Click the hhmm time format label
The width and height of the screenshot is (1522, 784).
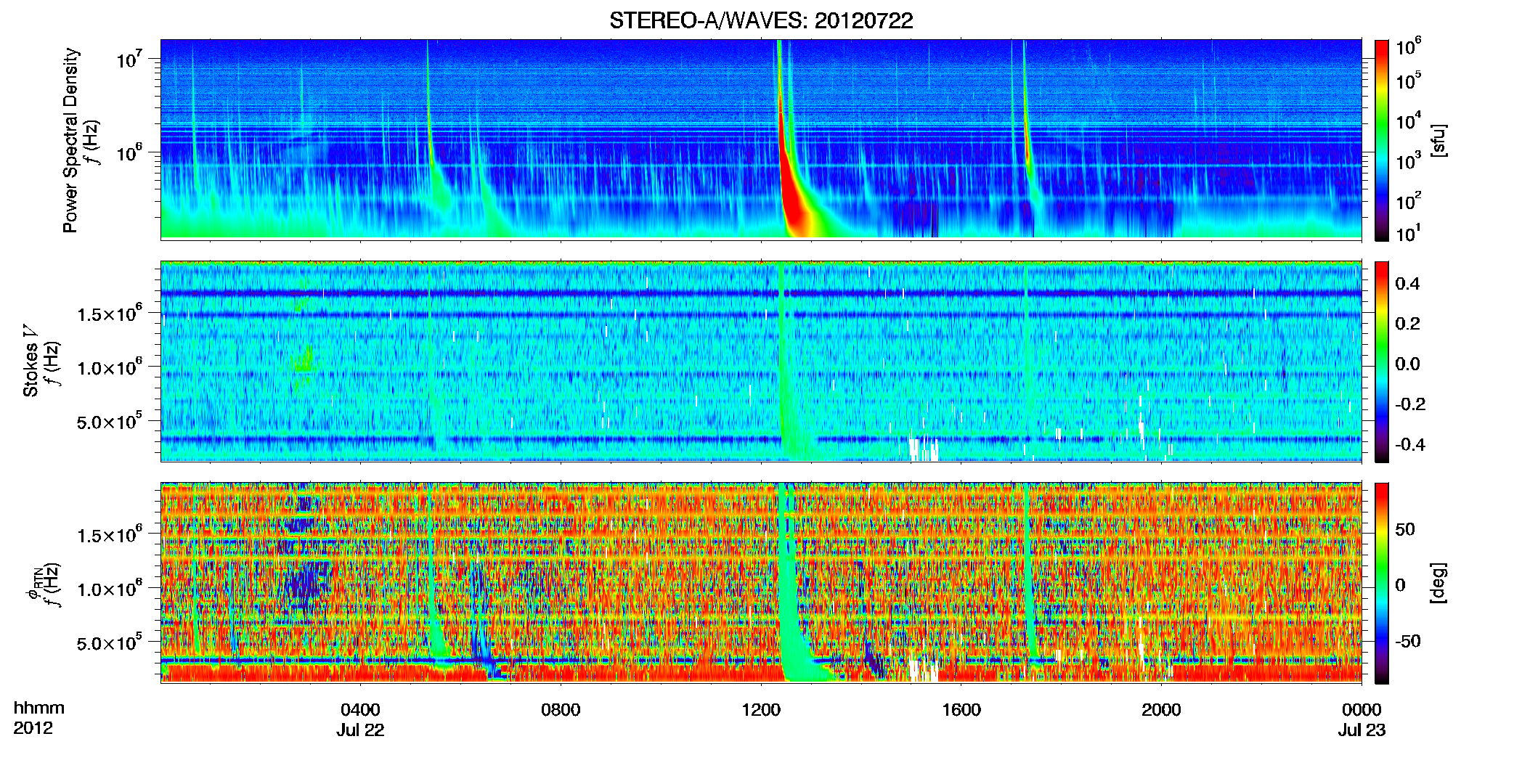(39, 708)
